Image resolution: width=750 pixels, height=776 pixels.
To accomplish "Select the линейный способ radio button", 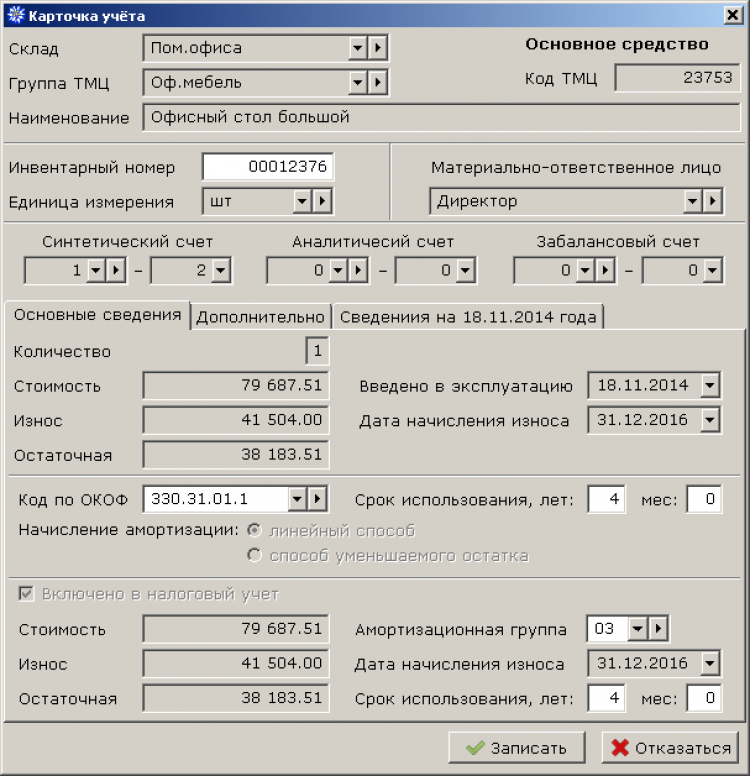I will 254,531.
